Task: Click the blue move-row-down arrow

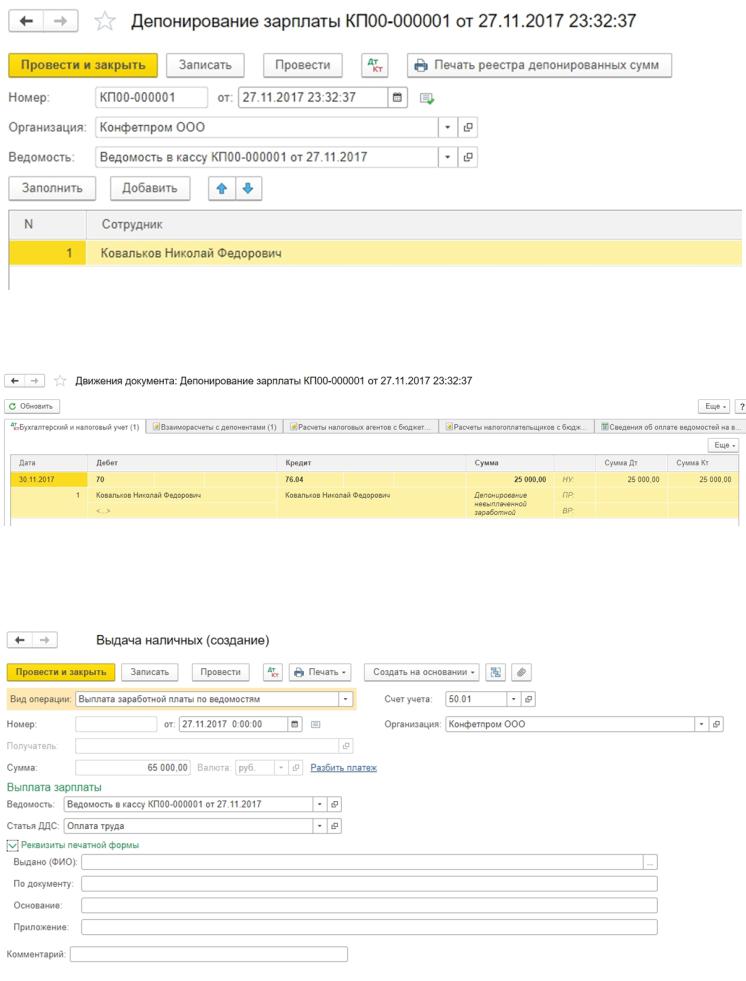Action: point(248,188)
